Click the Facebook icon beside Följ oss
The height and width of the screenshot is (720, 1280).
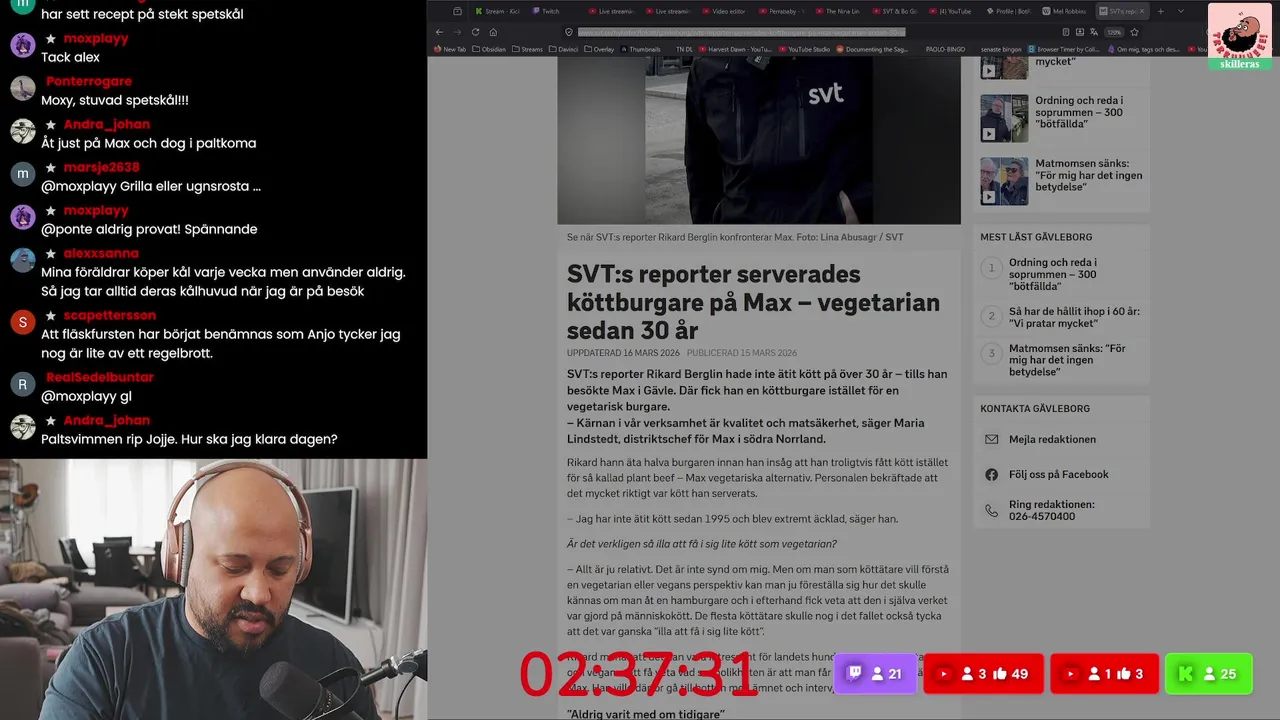click(992, 474)
